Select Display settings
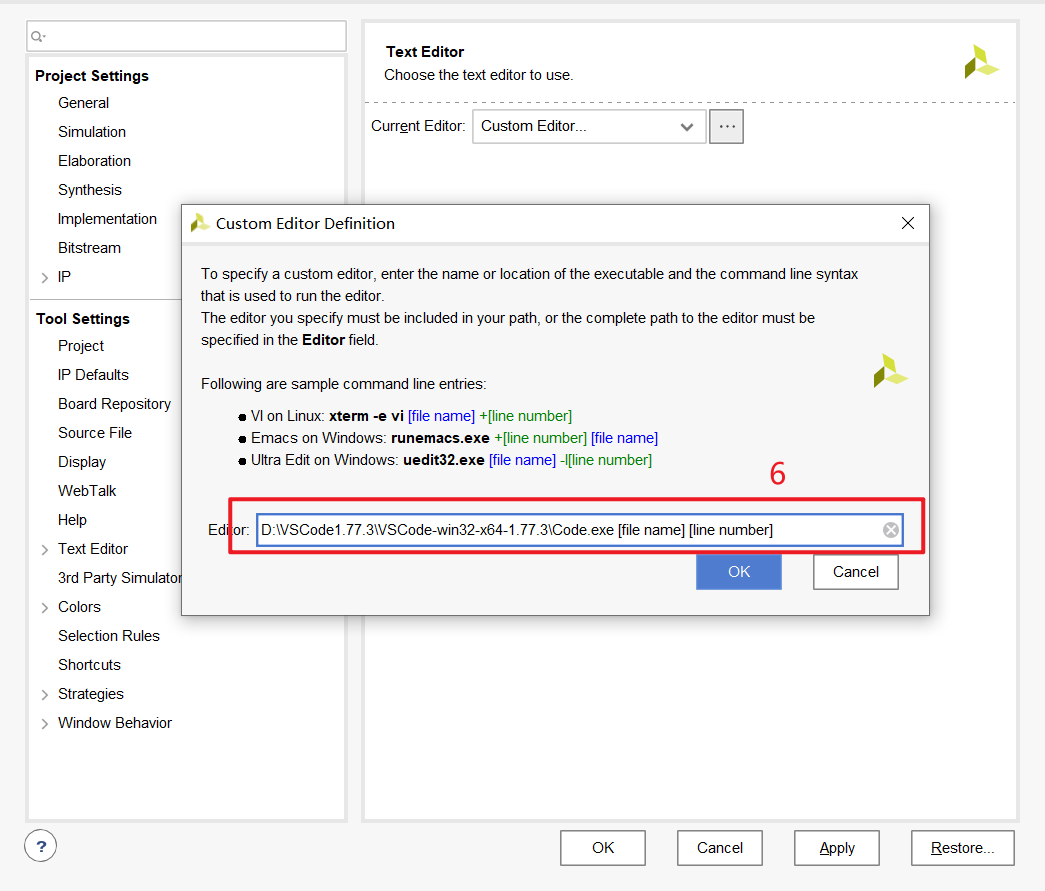The height and width of the screenshot is (891, 1045). [x=82, y=462]
